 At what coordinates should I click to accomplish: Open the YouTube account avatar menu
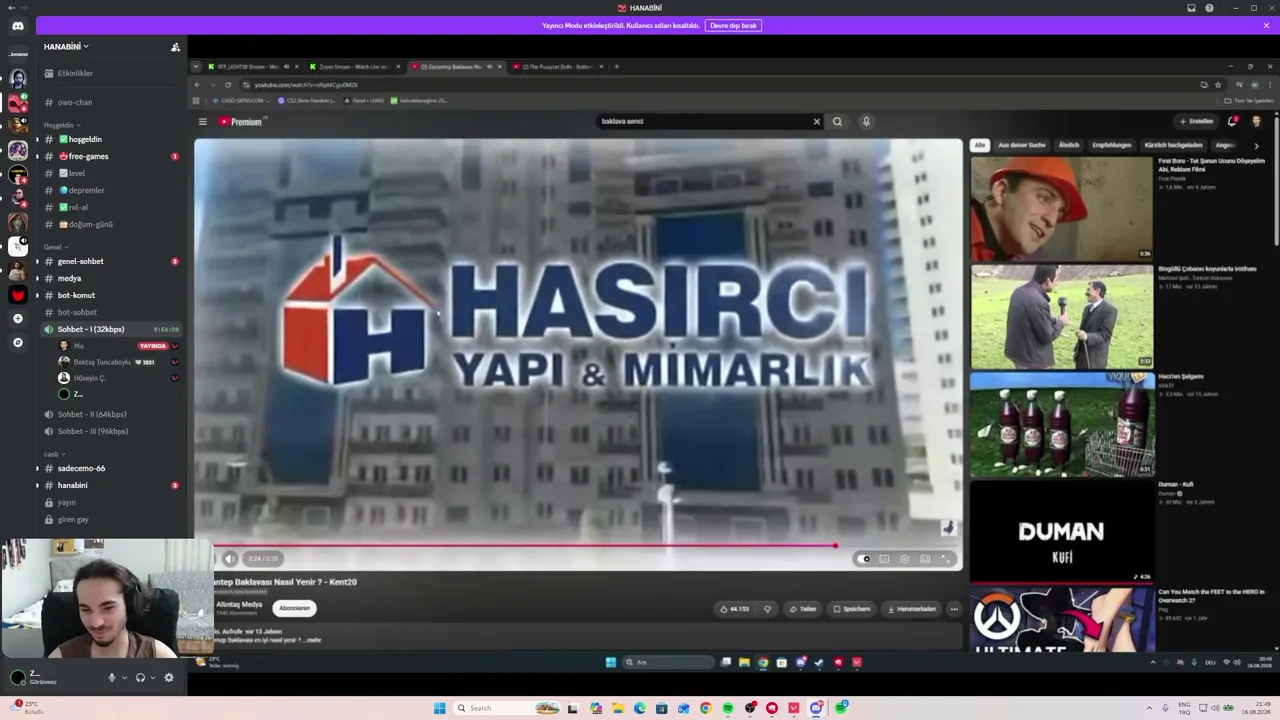point(1256,122)
